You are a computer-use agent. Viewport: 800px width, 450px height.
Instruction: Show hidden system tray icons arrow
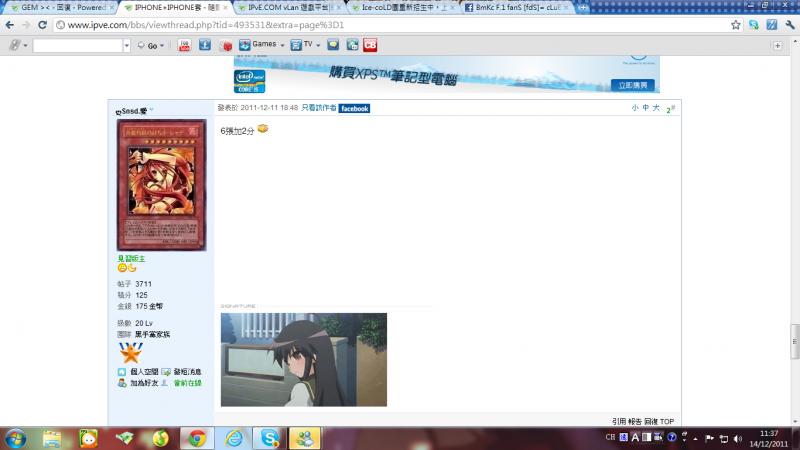pyautogui.click(x=695, y=438)
